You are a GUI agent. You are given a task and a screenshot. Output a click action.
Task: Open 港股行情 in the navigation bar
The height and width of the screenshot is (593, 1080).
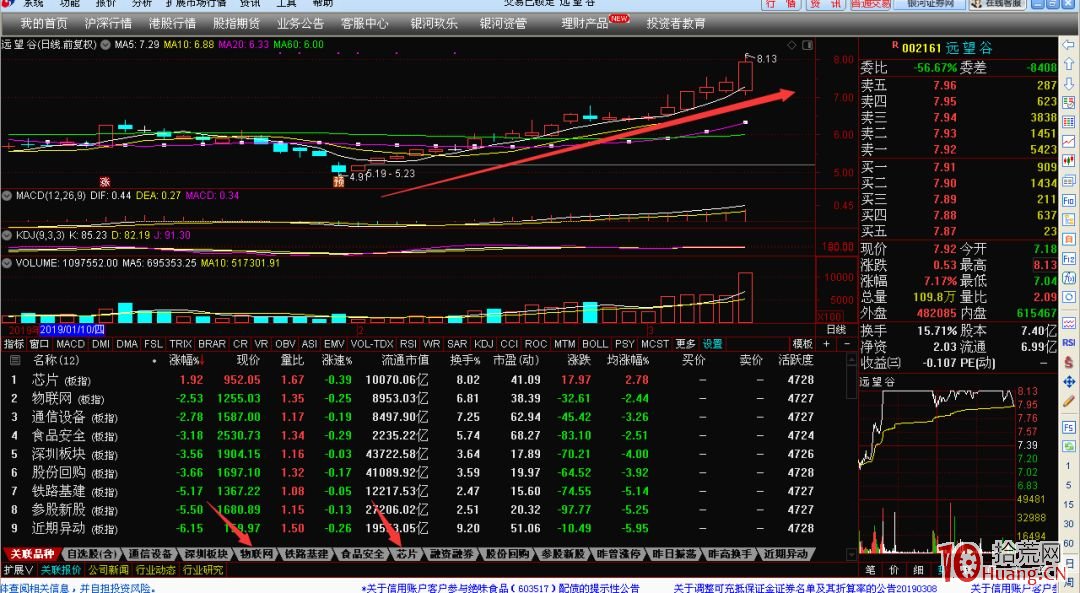click(x=172, y=23)
